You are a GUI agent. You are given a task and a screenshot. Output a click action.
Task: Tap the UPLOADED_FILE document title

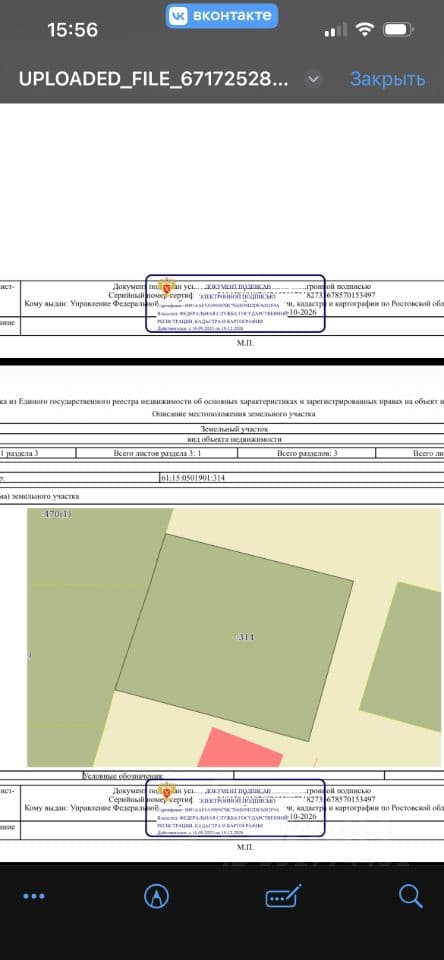[152, 79]
